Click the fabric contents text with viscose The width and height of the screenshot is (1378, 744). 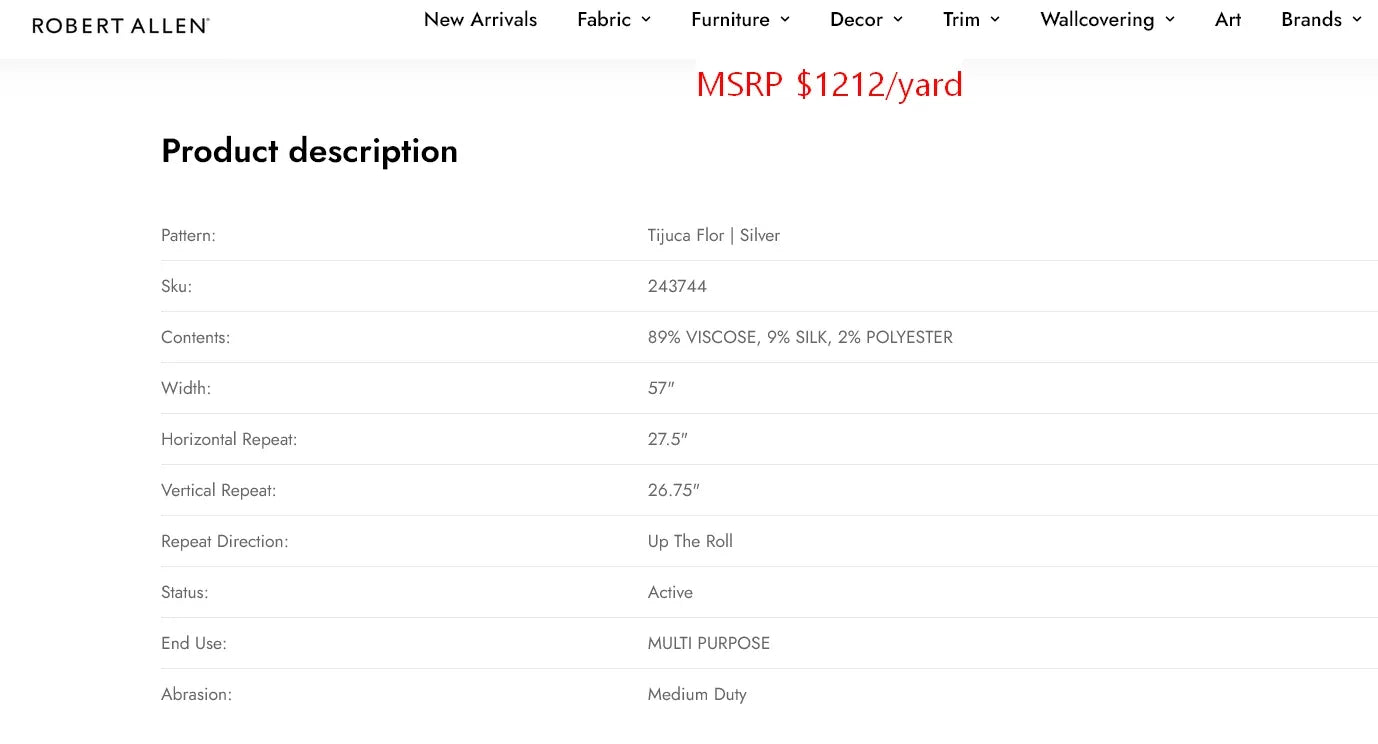(x=800, y=338)
